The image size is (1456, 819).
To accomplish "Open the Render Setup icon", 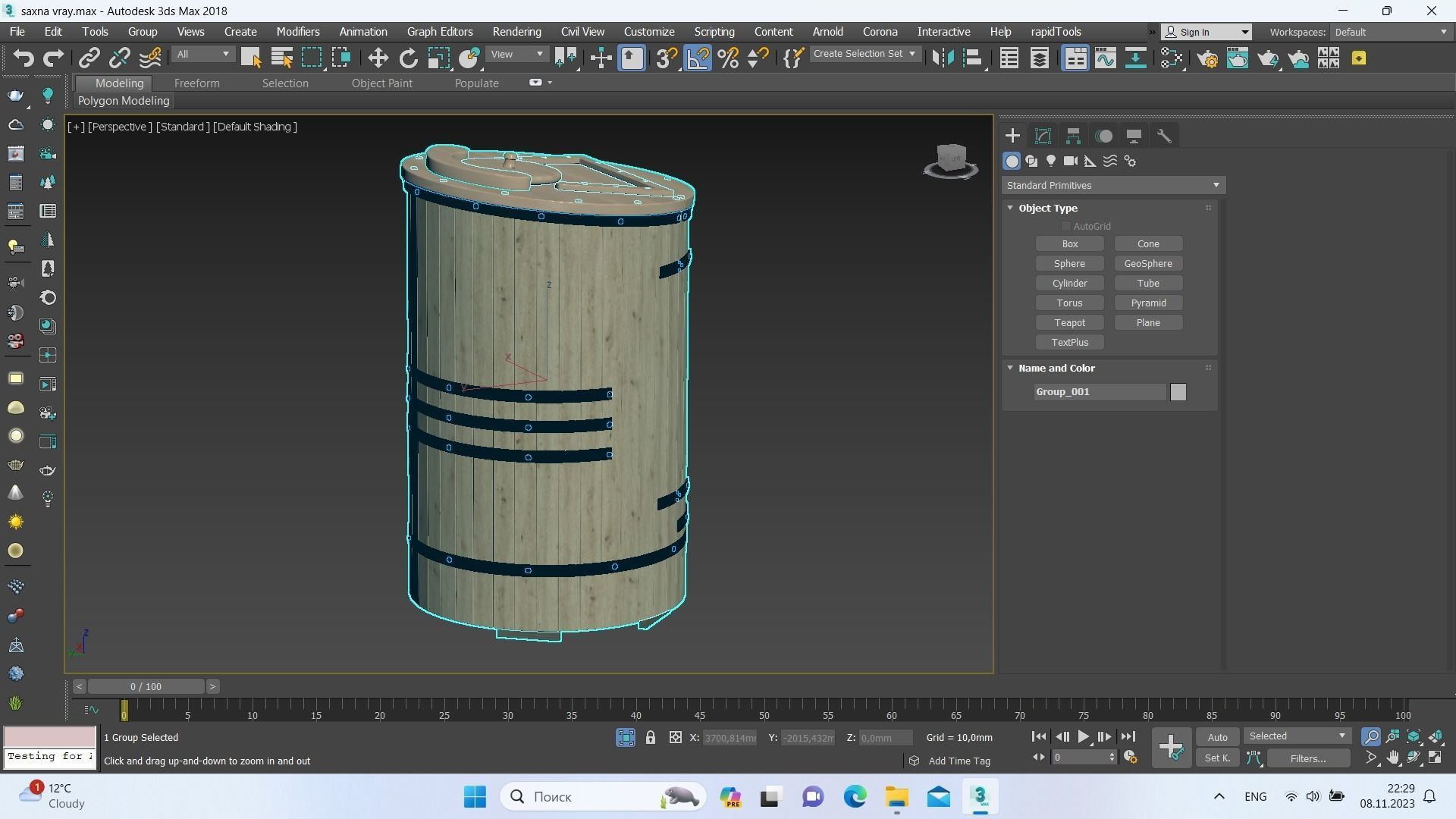I will pyautogui.click(x=1207, y=58).
